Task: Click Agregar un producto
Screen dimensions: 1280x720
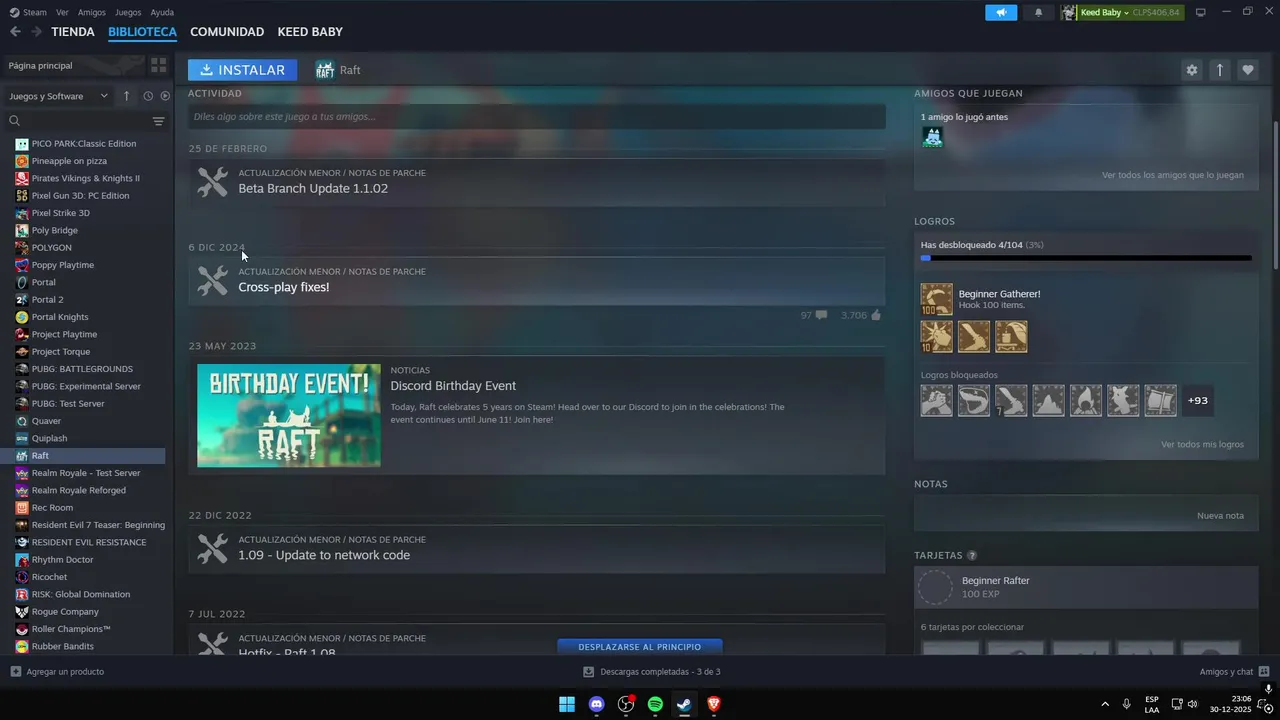Action: (57, 672)
